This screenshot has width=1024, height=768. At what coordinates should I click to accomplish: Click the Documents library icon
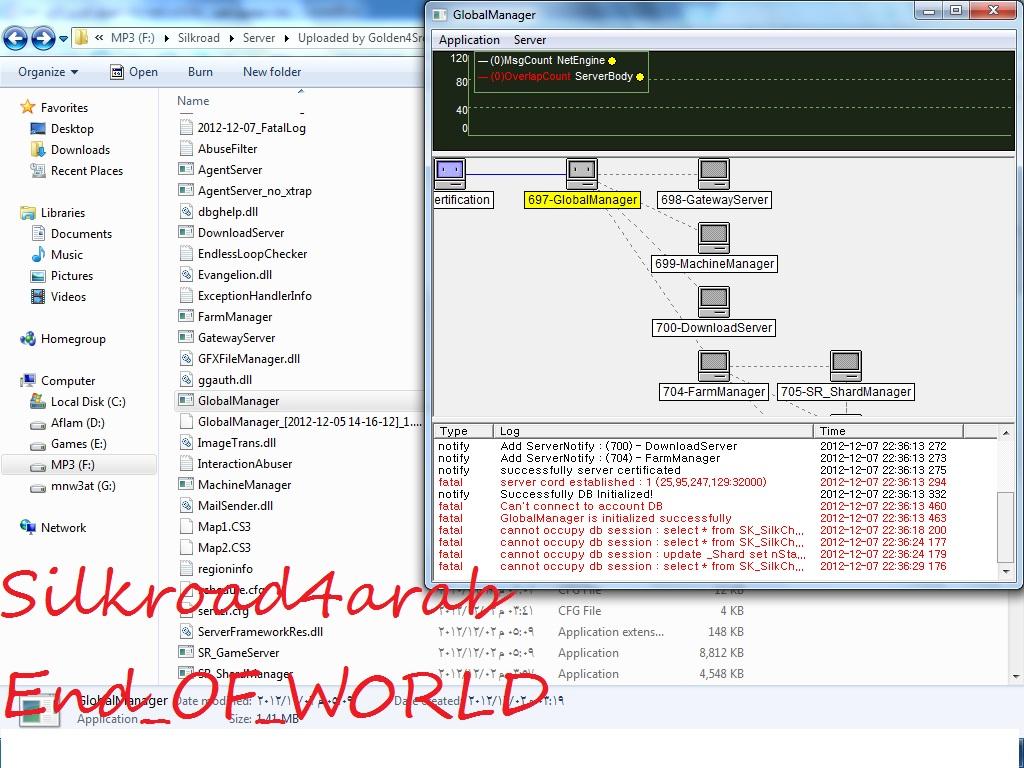click(x=38, y=233)
